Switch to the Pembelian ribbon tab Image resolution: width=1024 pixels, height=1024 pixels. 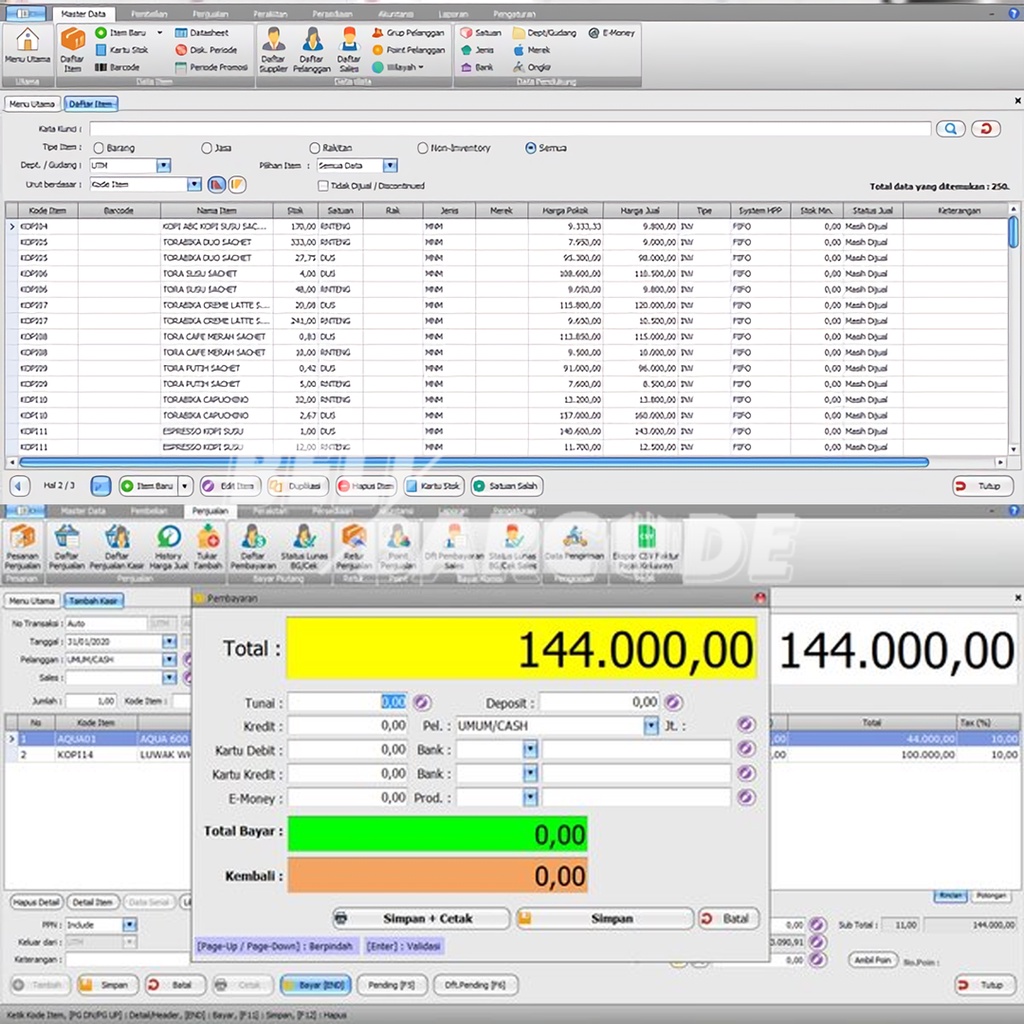click(149, 14)
